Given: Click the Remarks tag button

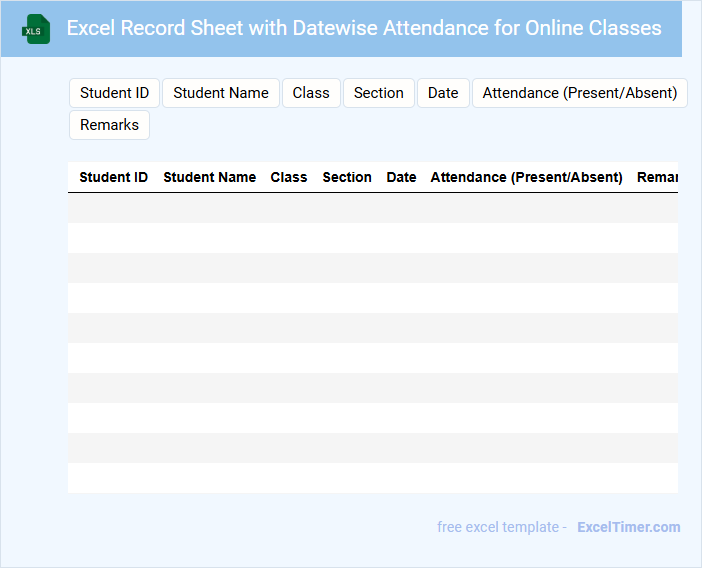Looking at the screenshot, I should [x=109, y=125].
